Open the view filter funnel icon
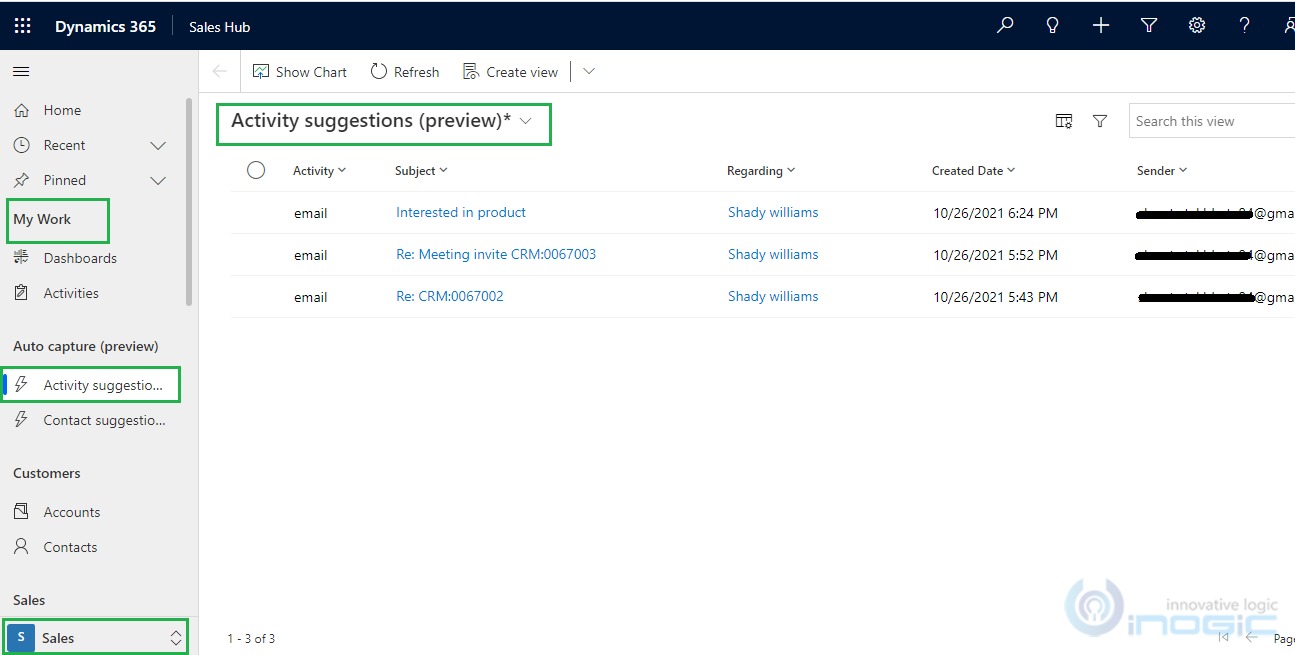This screenshot has height=655, width=1295. [x=1100, y=121]
